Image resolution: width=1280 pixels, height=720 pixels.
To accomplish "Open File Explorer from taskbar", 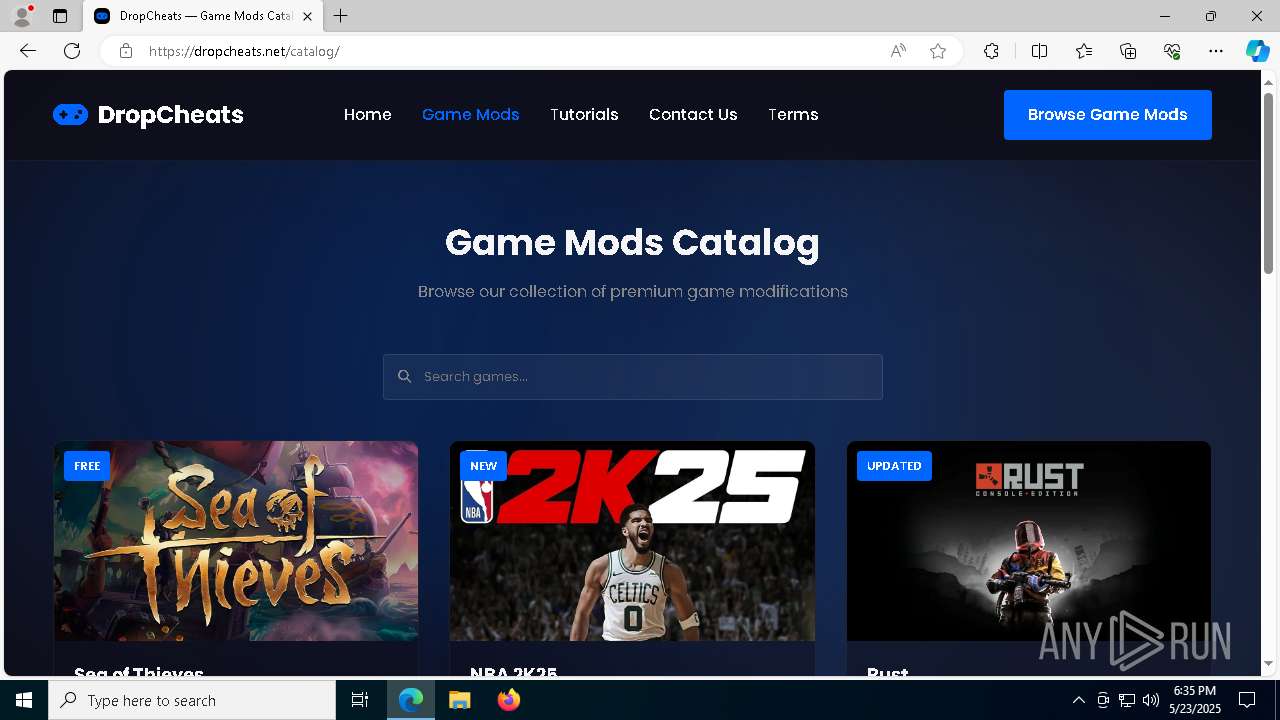I will 459,700.
